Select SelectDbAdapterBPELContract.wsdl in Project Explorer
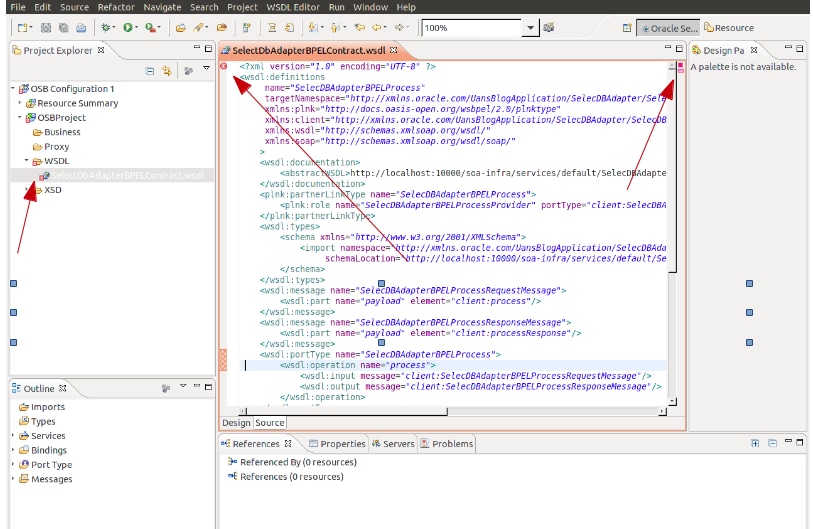 tap(126, 175)
